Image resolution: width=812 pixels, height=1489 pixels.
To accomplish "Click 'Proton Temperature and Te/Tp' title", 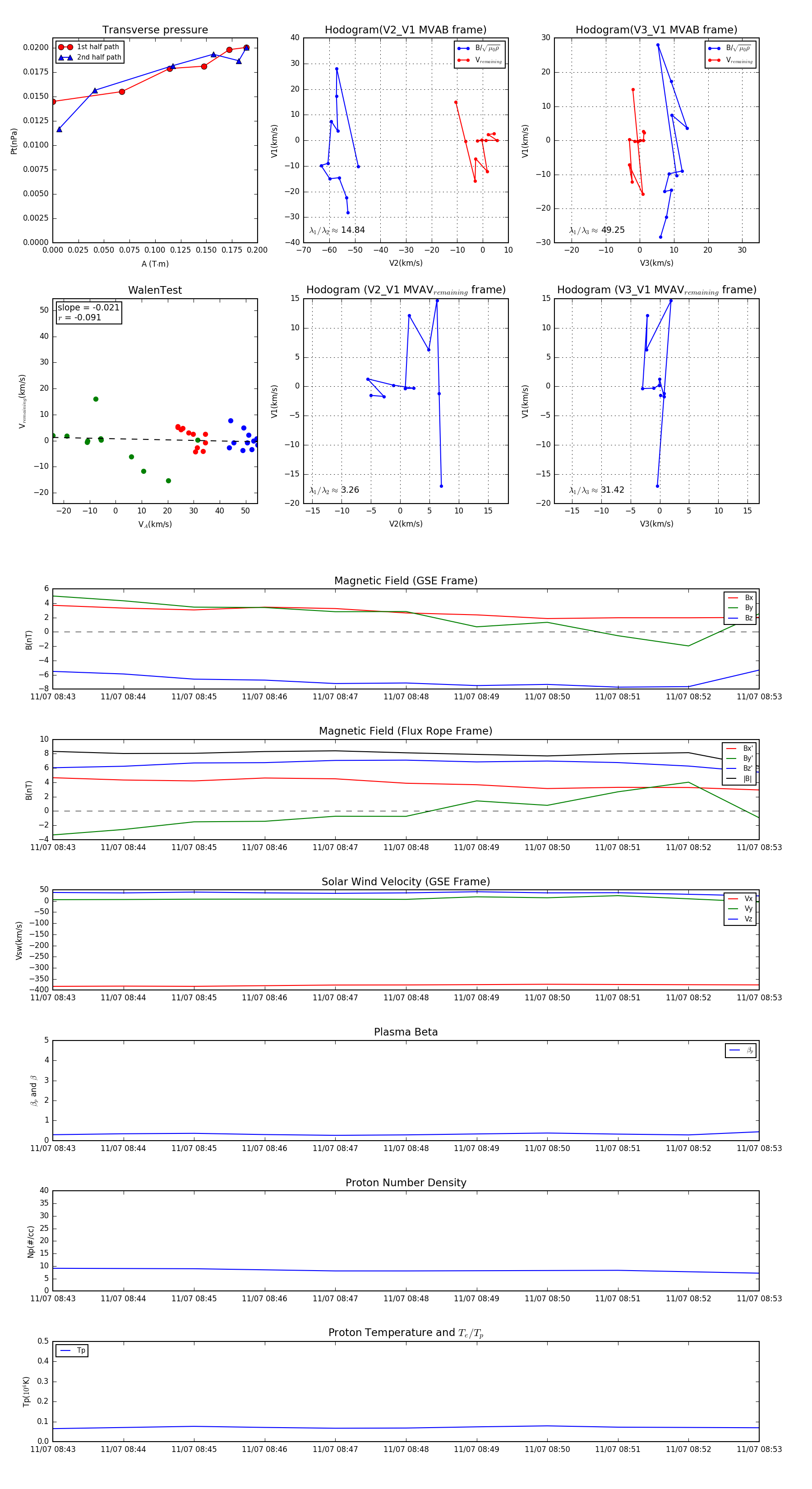I will [406, 1333].
